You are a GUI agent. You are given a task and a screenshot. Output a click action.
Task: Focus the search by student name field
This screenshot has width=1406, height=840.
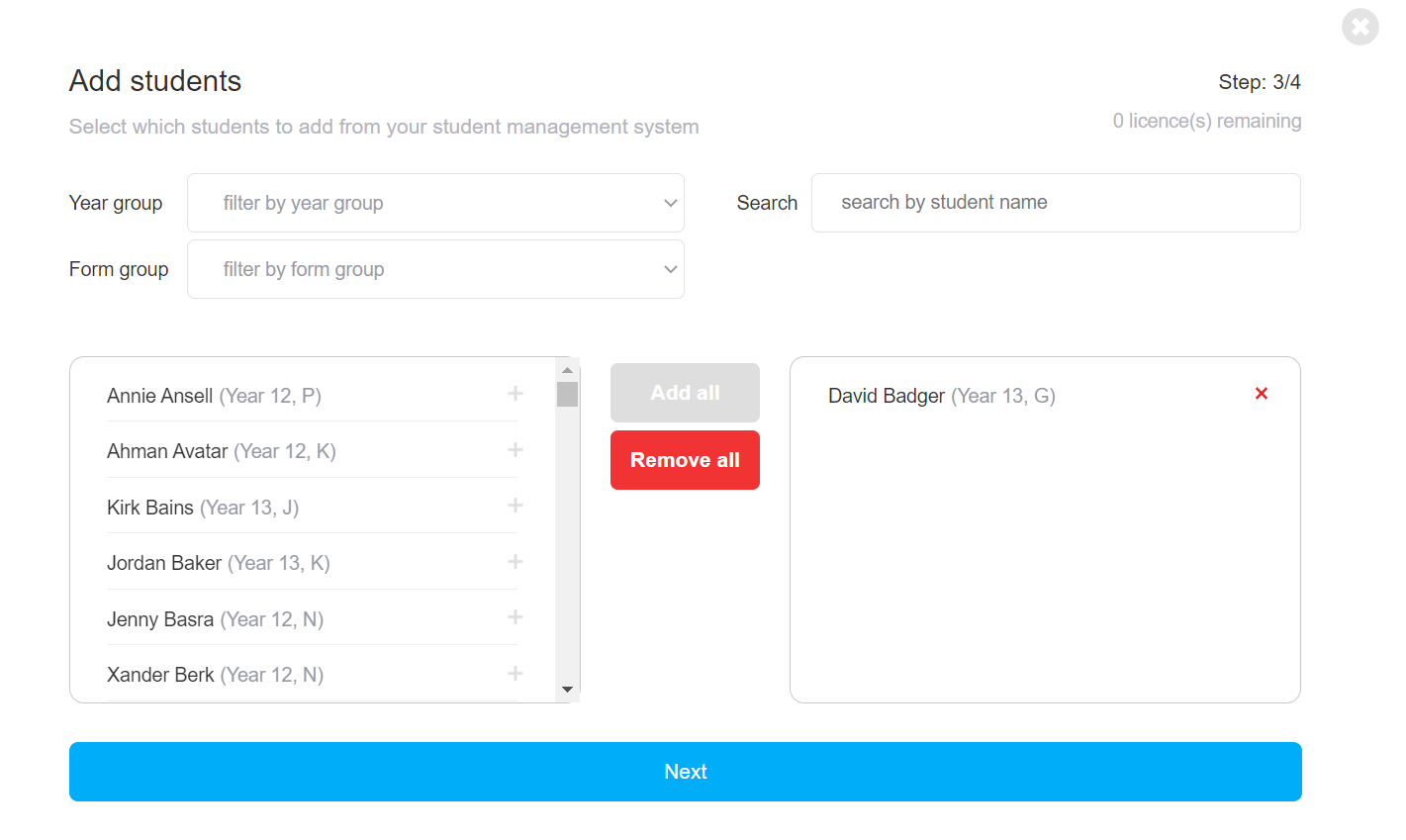(x=1056, y=203)
